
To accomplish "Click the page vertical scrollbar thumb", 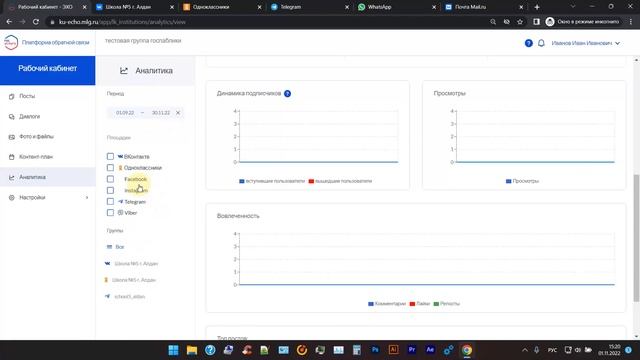I will pos(636,238).
